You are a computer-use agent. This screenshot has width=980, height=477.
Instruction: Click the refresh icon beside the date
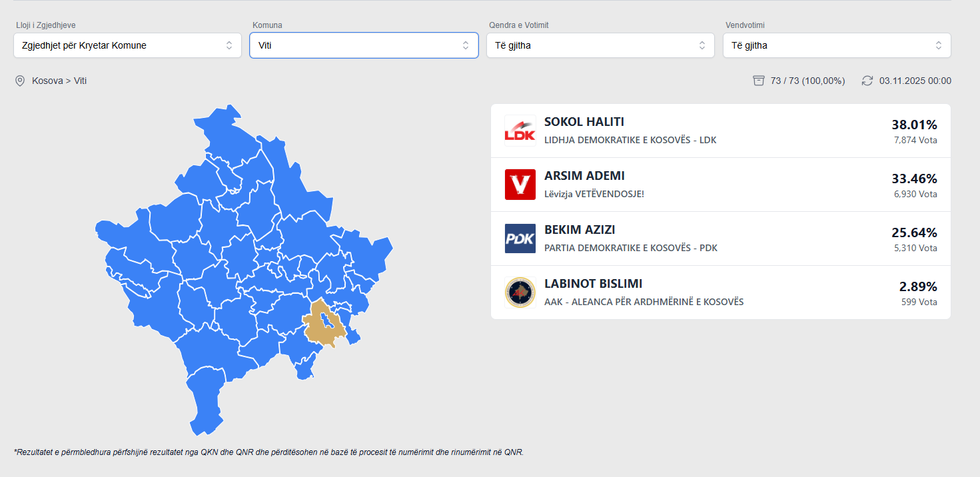tap(867, 80)
